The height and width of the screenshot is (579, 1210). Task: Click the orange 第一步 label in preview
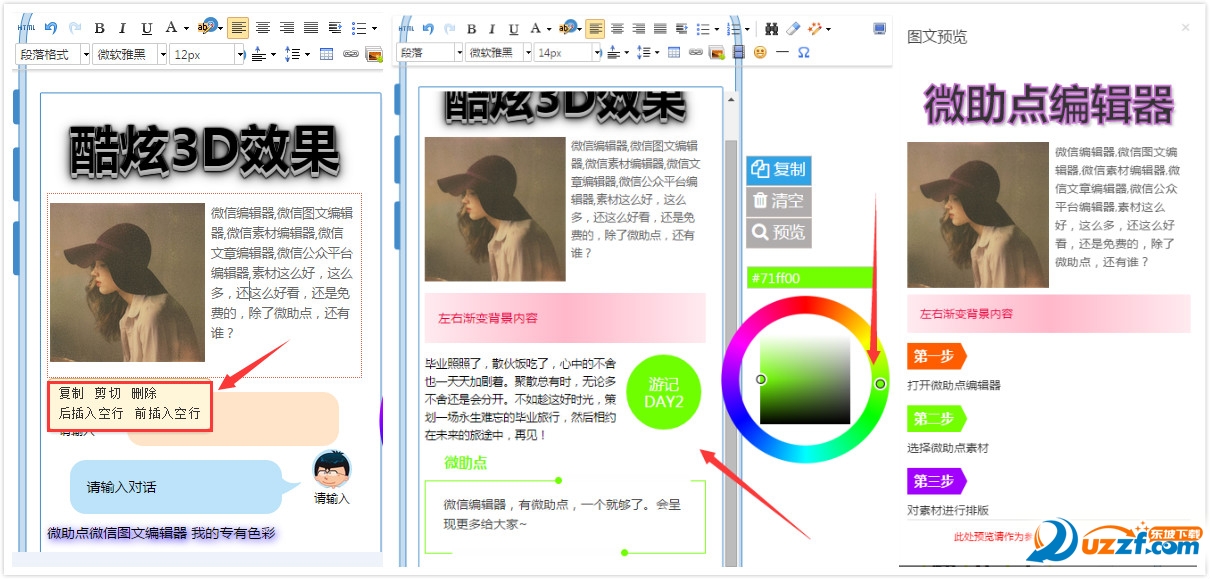click(x=936, y=356)
